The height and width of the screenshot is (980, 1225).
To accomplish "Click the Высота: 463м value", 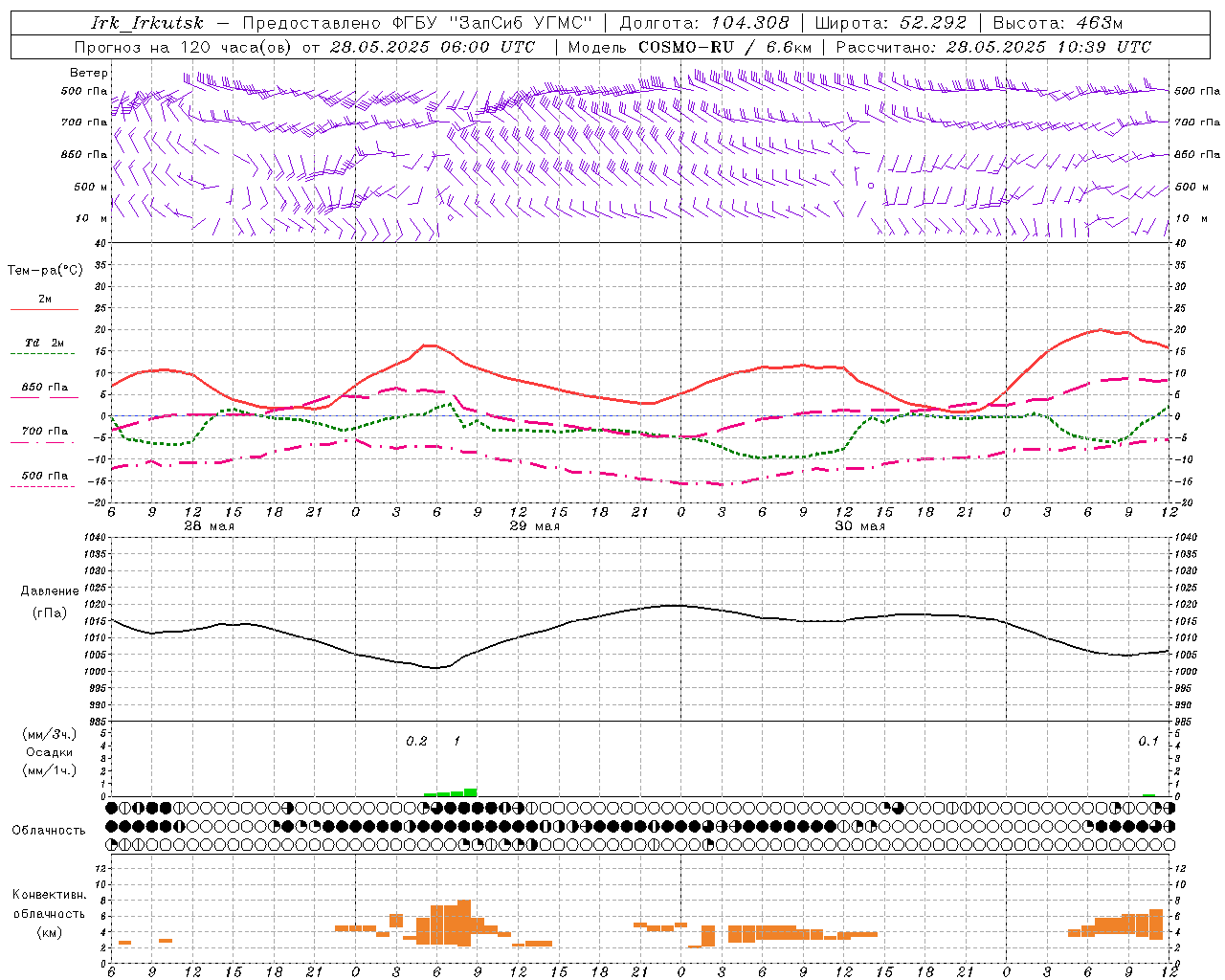I will point(1058,23).
